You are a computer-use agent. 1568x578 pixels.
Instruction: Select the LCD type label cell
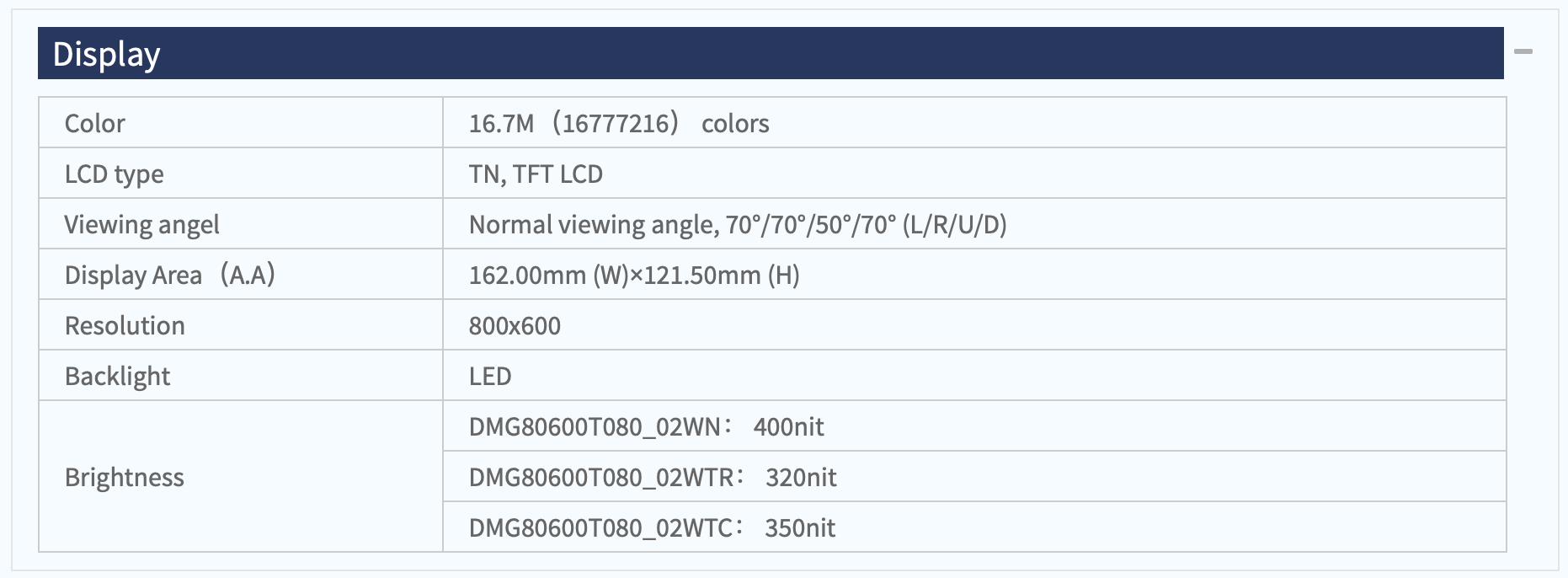(241, 174)
